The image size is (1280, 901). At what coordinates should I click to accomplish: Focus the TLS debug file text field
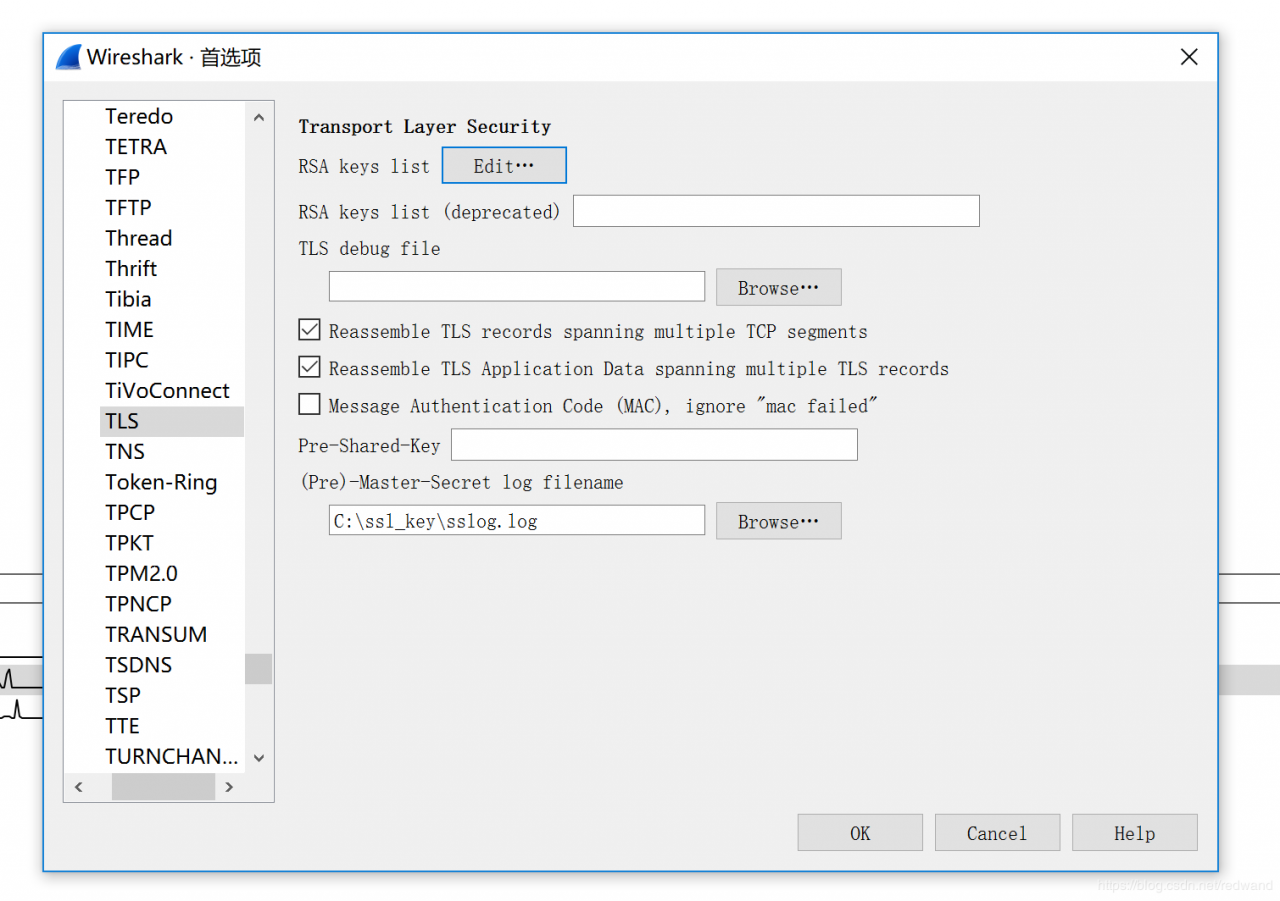pos(517,287)
